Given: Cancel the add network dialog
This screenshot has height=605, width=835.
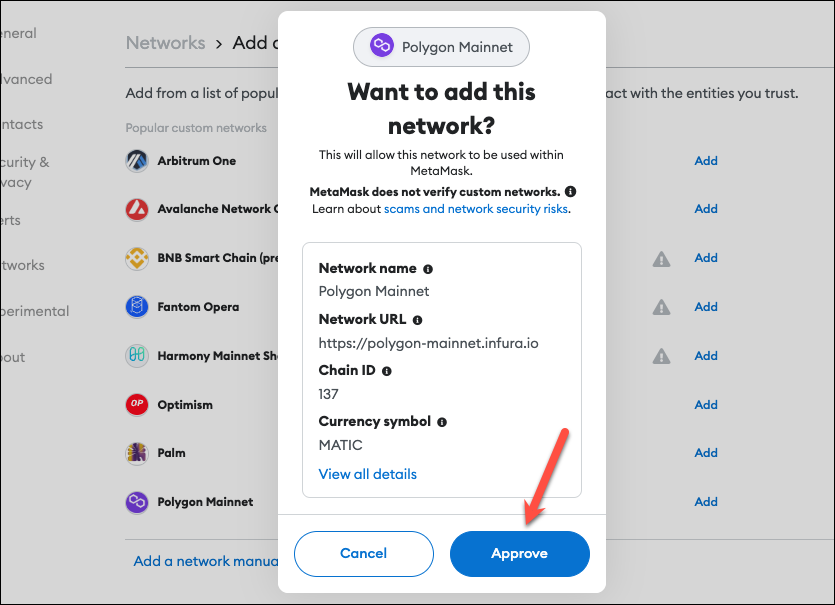Looking at the screenshot, I should click(364, 553).
